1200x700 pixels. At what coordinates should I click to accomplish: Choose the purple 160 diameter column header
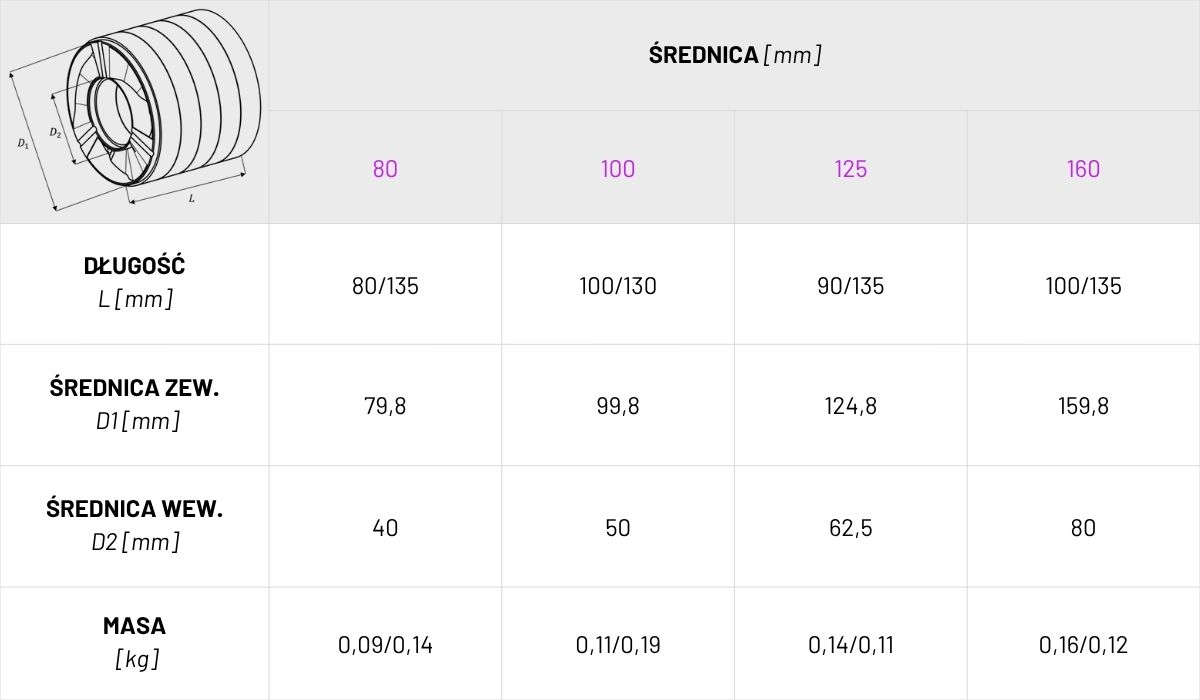(x=1083, y=169)
